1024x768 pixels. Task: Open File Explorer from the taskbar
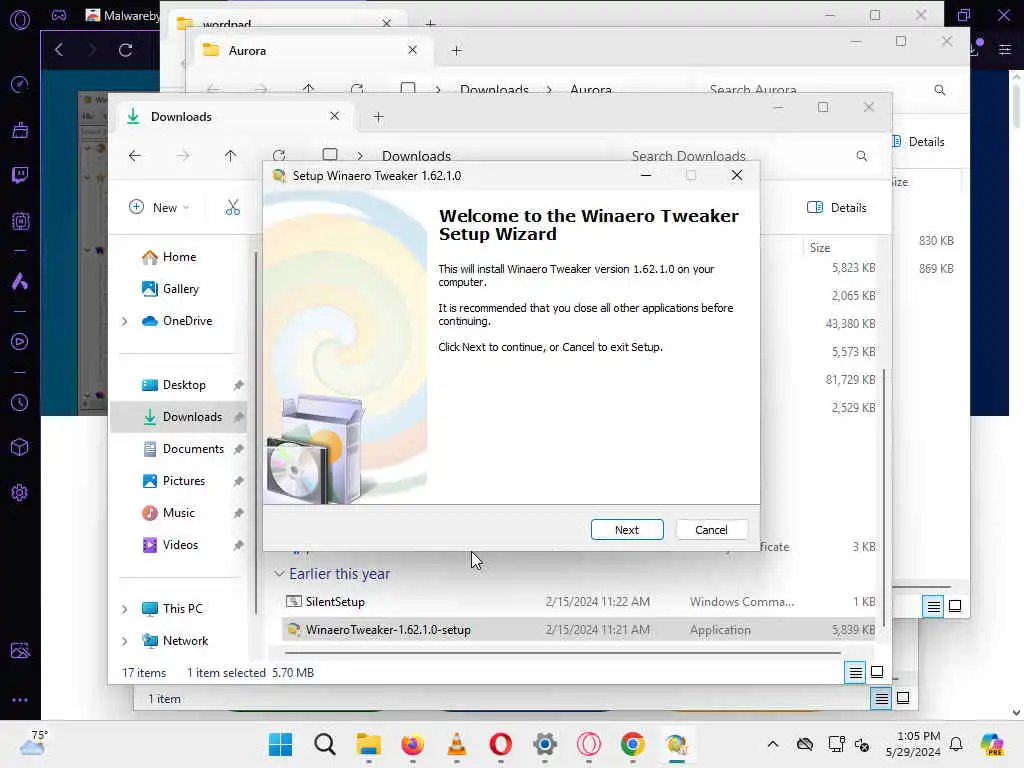pyautogui.click(x=368, y=744)
